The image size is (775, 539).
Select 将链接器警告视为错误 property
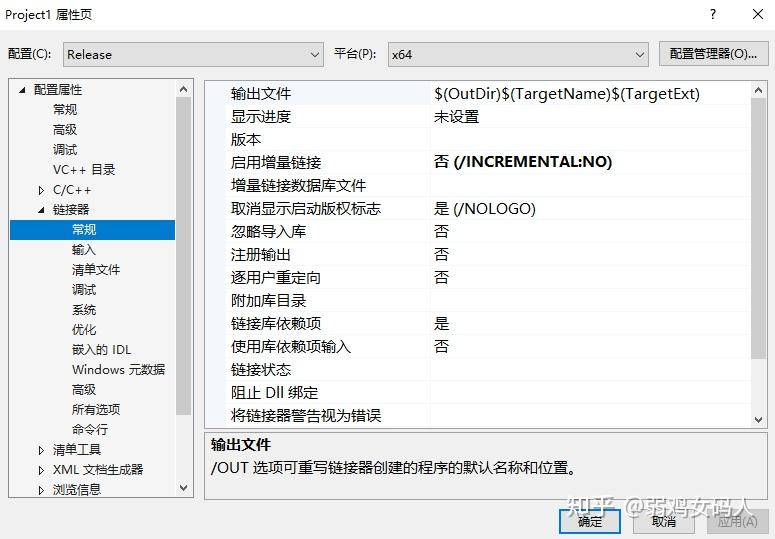tap(305, 415)
